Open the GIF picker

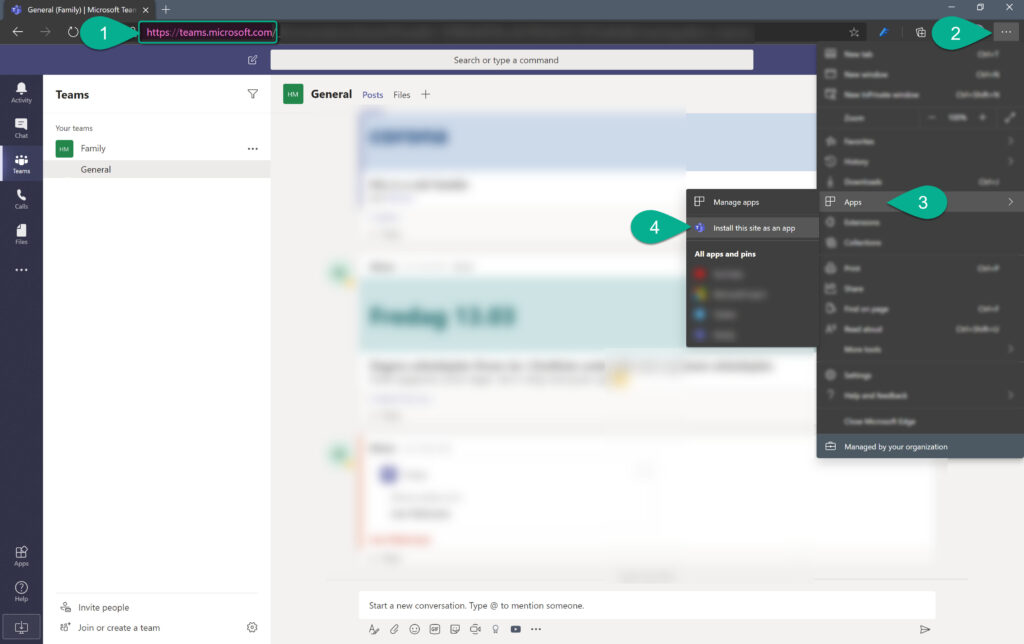tap(434, 629)
